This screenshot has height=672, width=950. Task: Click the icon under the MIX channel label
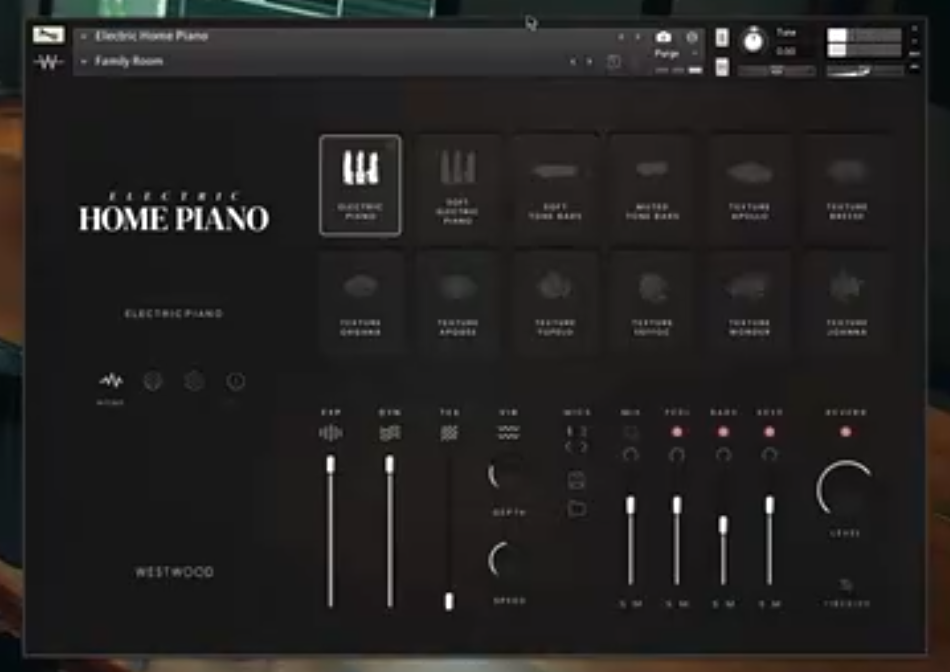(x=630, y=432)
